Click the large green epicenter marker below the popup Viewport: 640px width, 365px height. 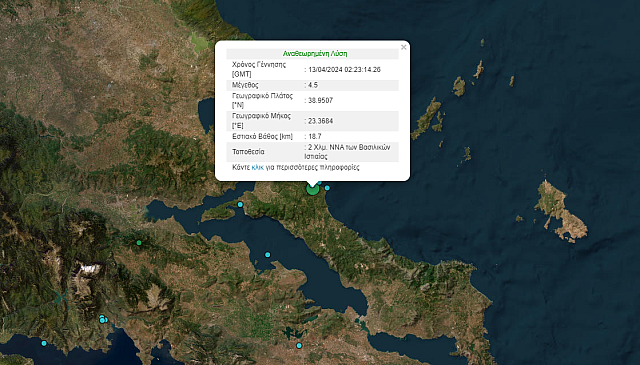pos(313,189)
